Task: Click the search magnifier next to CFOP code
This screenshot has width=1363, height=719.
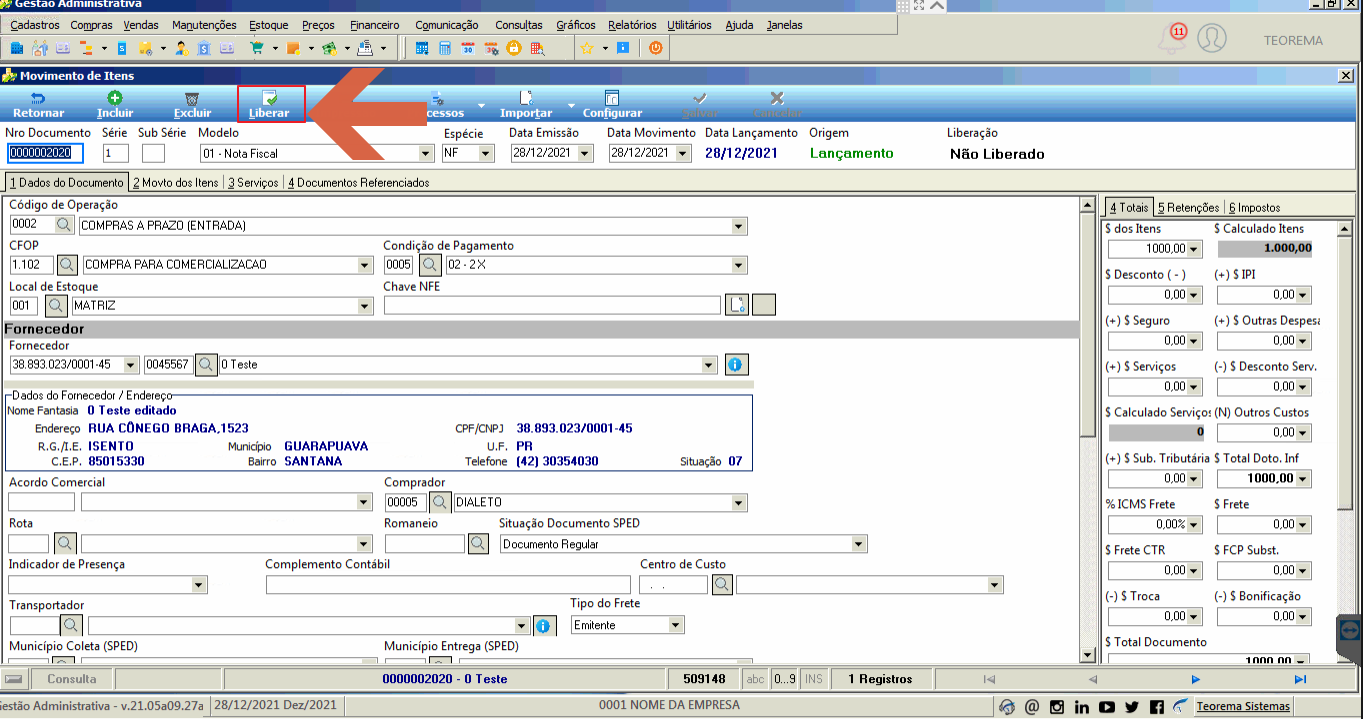Action: (x=67, y=265)
